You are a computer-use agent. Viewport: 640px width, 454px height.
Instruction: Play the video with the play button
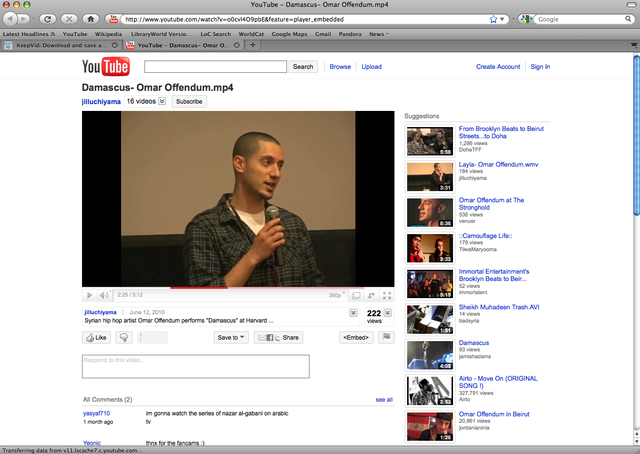89,295
